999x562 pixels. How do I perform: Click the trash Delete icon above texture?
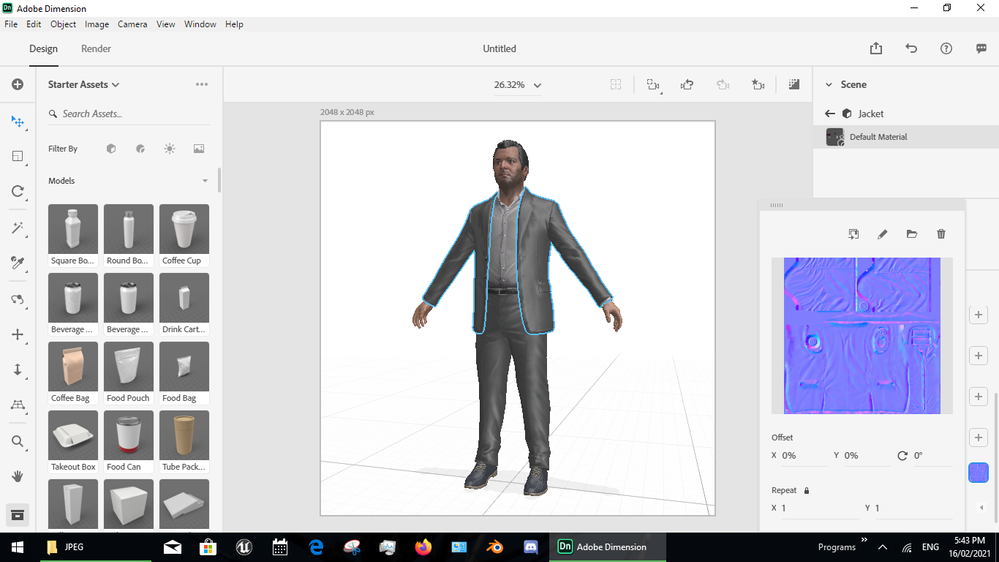(941, 234)
